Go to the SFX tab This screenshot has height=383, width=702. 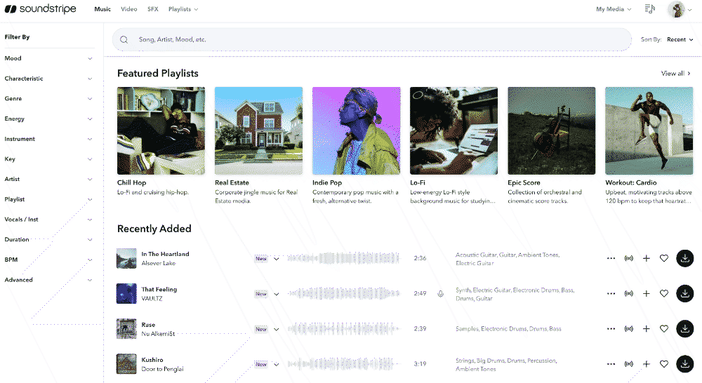[x=153, y=9]
